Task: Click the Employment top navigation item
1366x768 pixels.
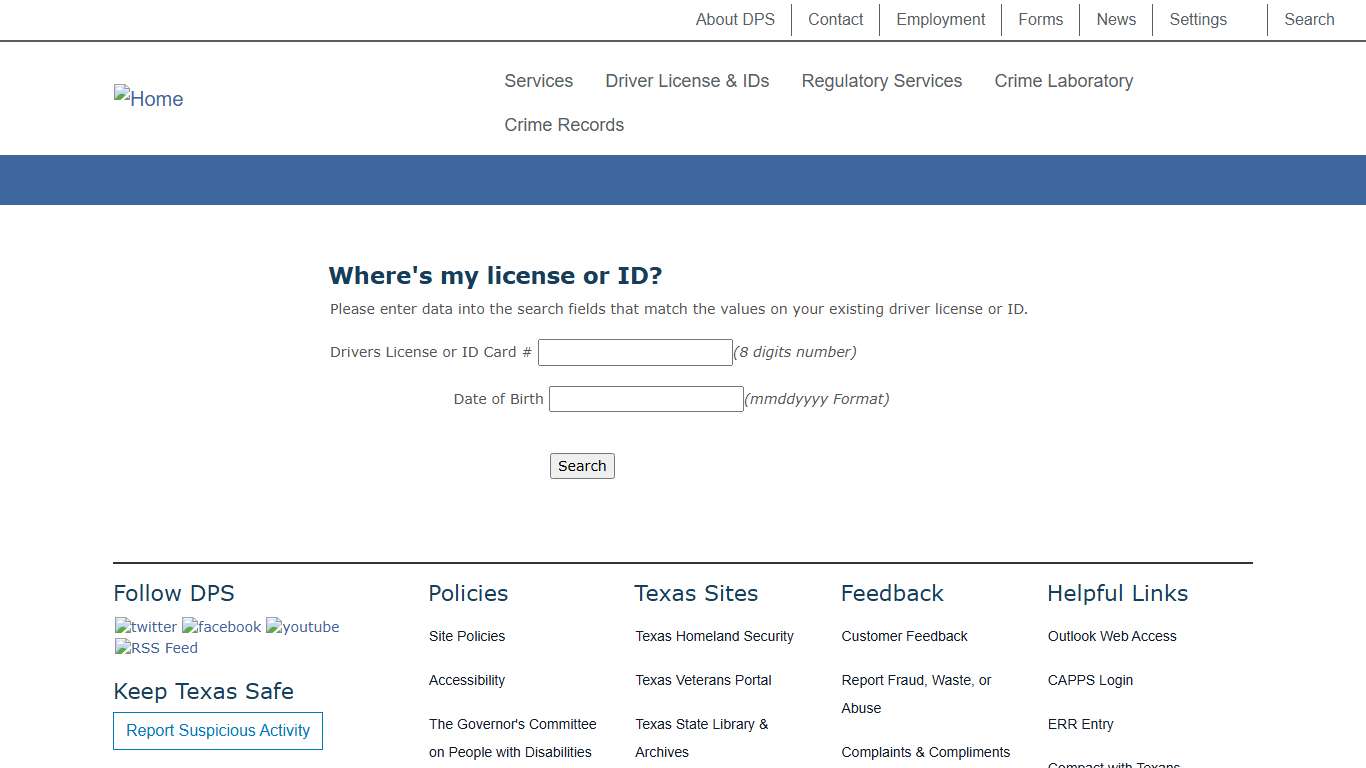Action: pos(939,19)
